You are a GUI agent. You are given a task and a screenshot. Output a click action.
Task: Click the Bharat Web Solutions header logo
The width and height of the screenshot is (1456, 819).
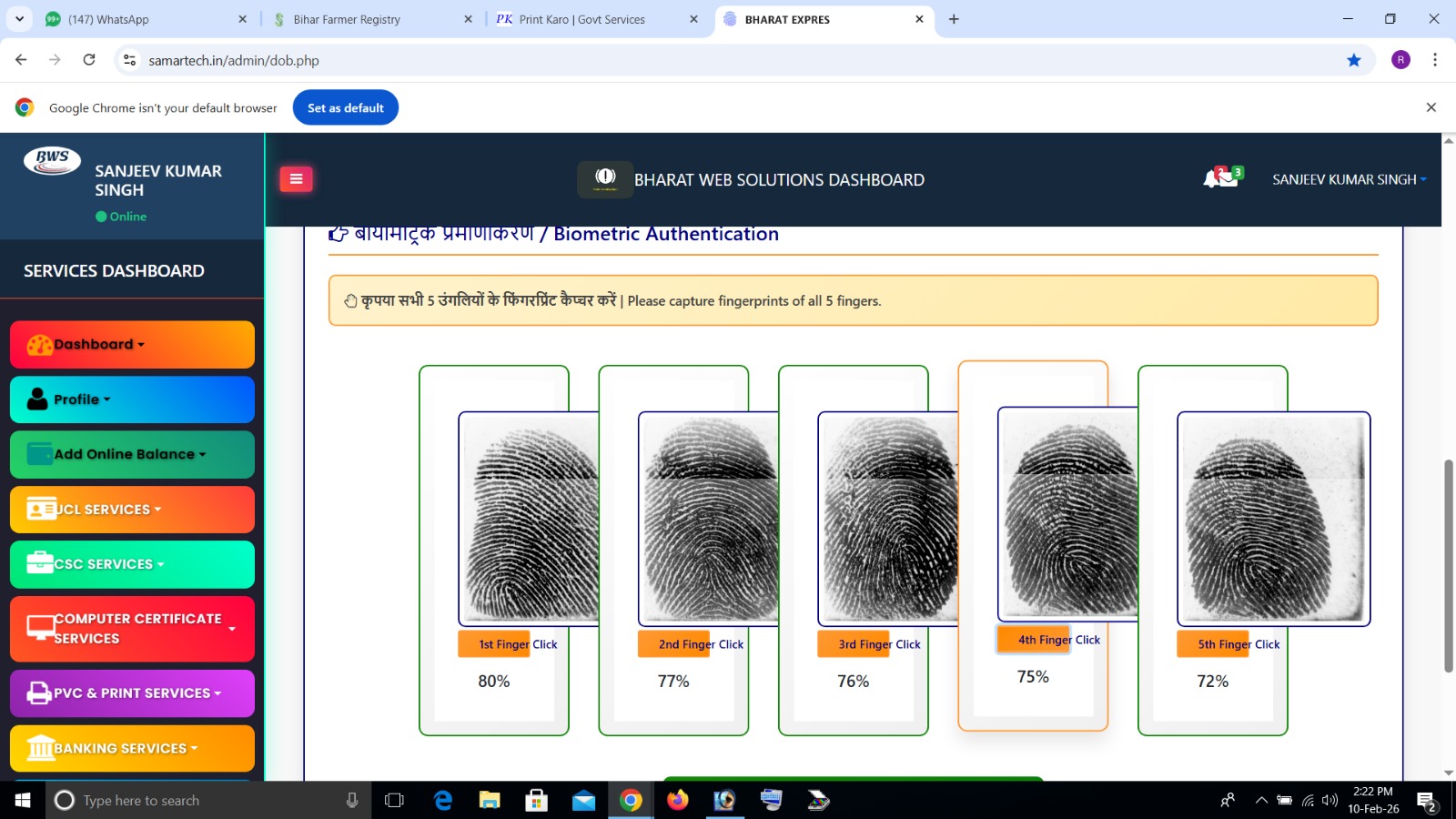click(x=605, y=179)
